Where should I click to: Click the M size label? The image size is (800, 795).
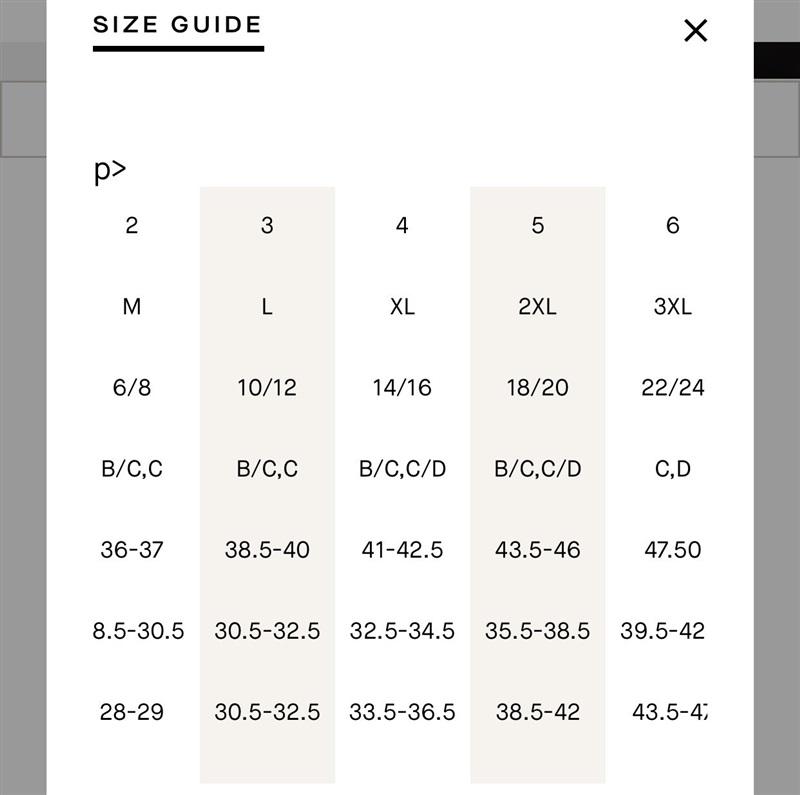coord(132,307)
